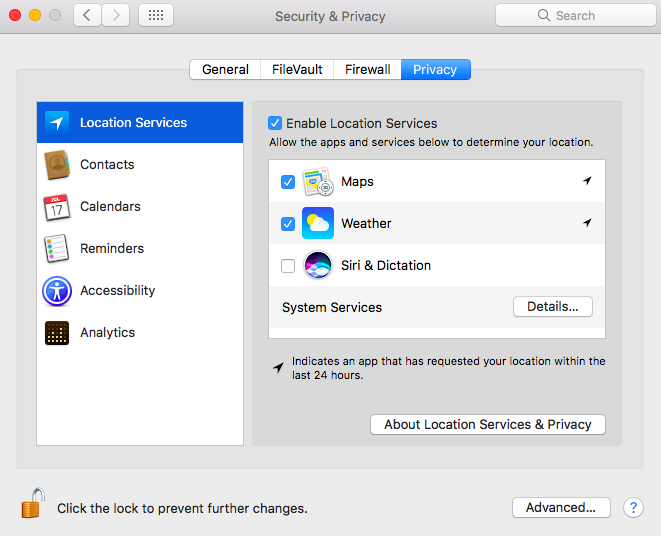Viewport: 661px width, 536px height.
Task: Click the Weather row label
Action: [366, 224]
